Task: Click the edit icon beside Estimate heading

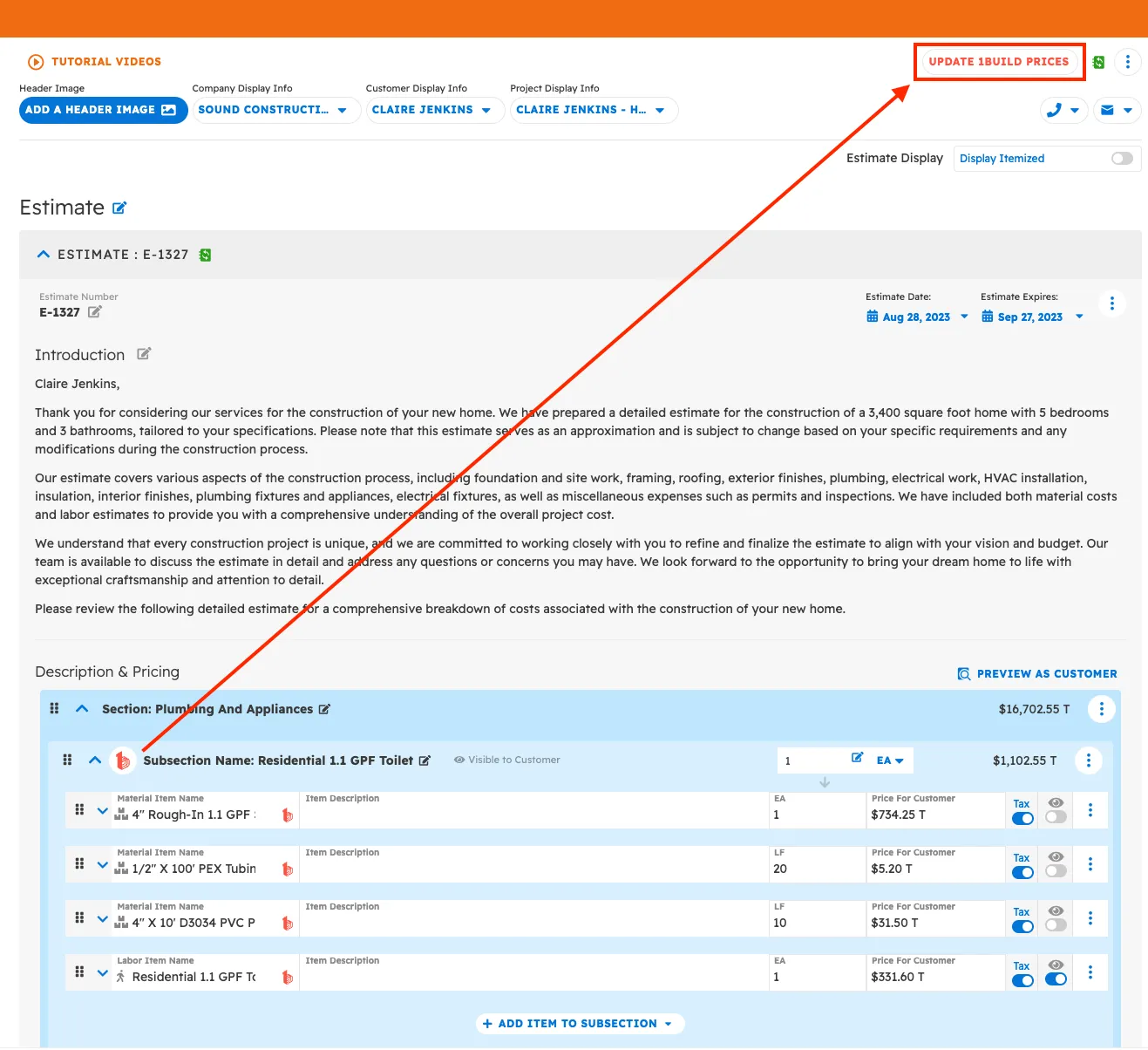Action: tap(119, 208)
